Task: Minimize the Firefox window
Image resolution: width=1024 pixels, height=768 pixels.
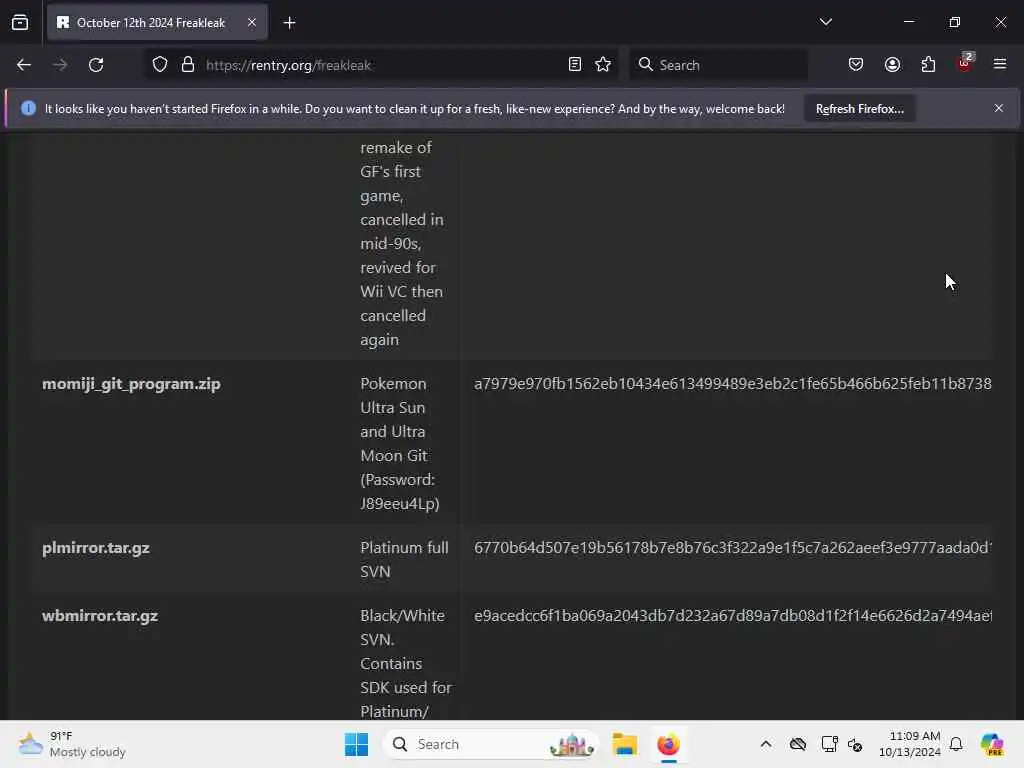Action: tap(908, 22)
